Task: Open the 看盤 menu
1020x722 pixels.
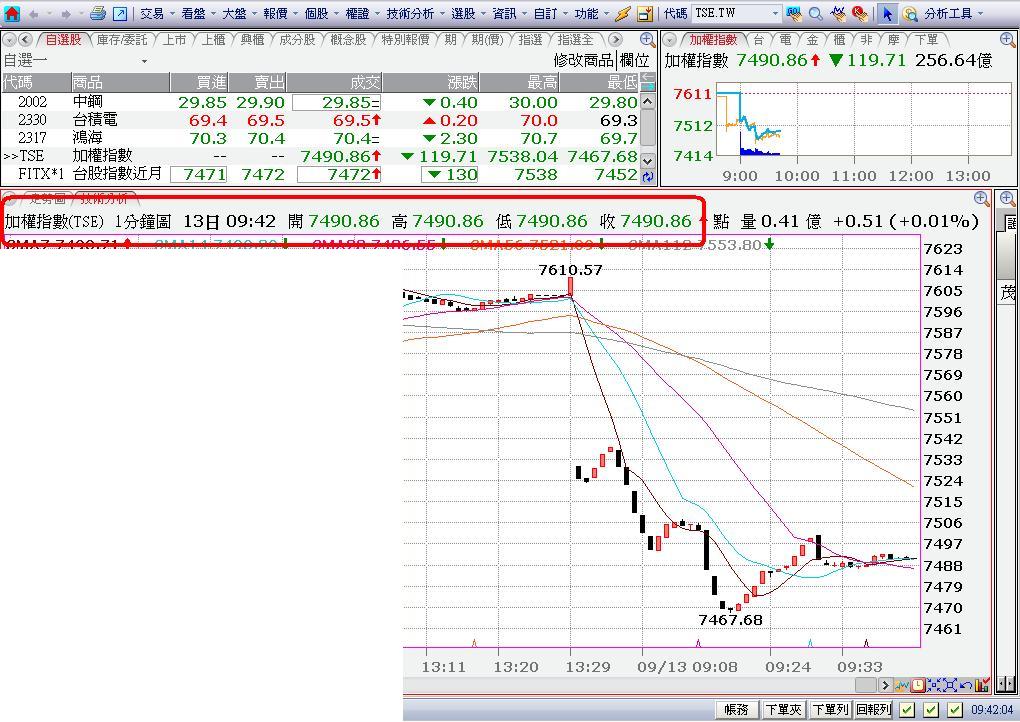Action: coord(193,14)
